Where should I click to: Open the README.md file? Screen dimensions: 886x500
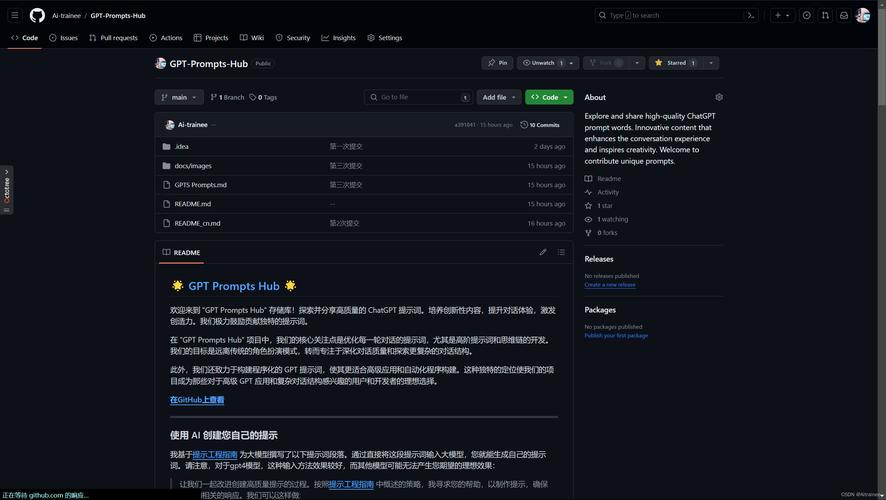[x=193, y=204]
